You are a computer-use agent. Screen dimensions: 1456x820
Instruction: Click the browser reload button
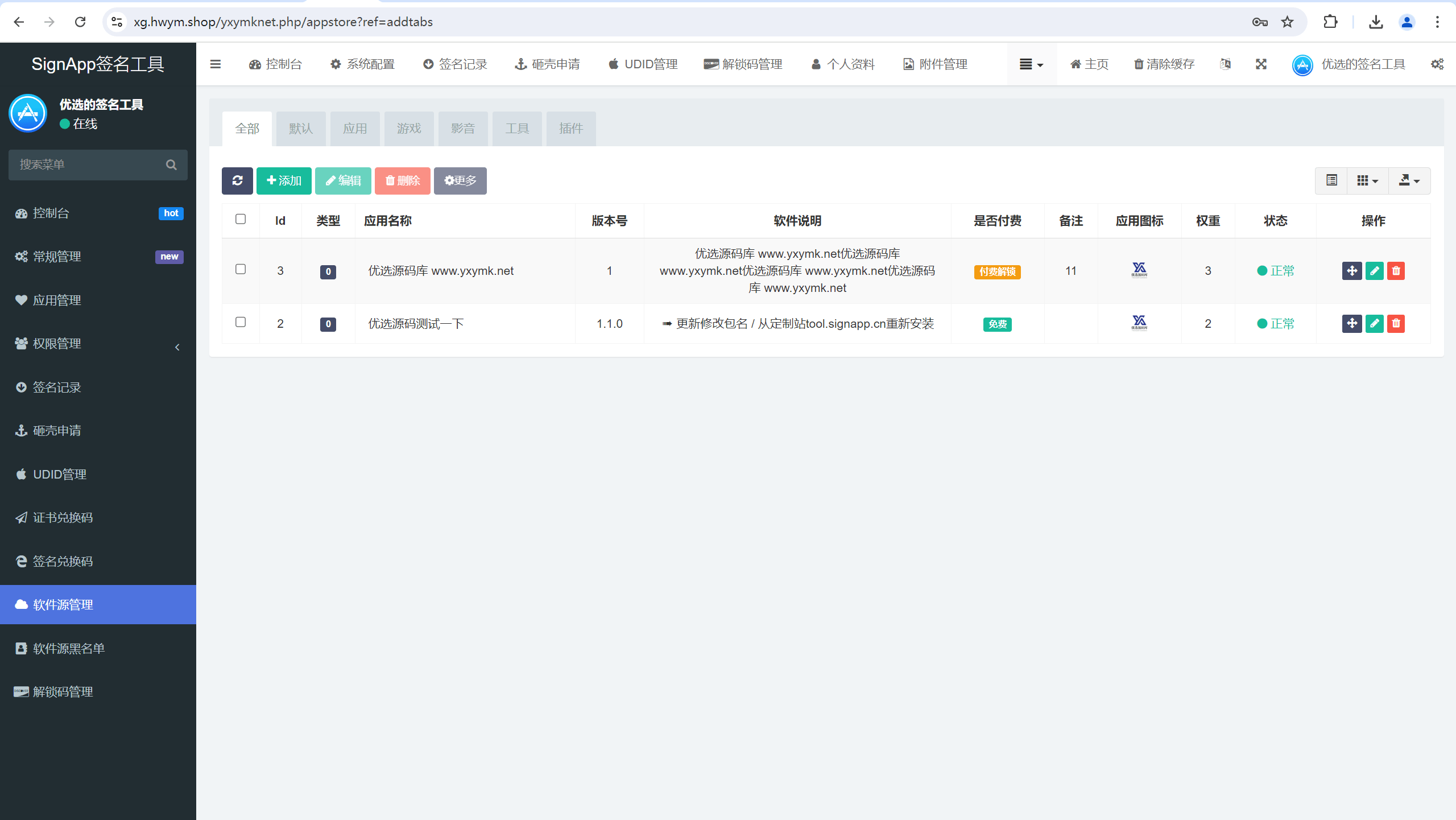tap(80, 22)
